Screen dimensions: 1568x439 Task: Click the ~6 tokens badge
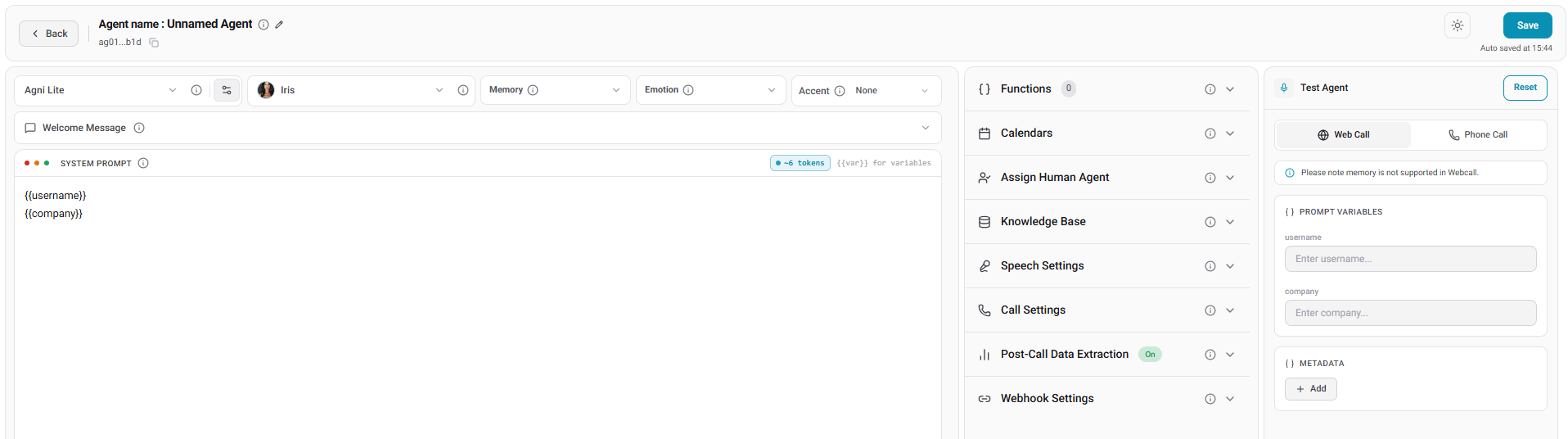click(x=800, y=163)
